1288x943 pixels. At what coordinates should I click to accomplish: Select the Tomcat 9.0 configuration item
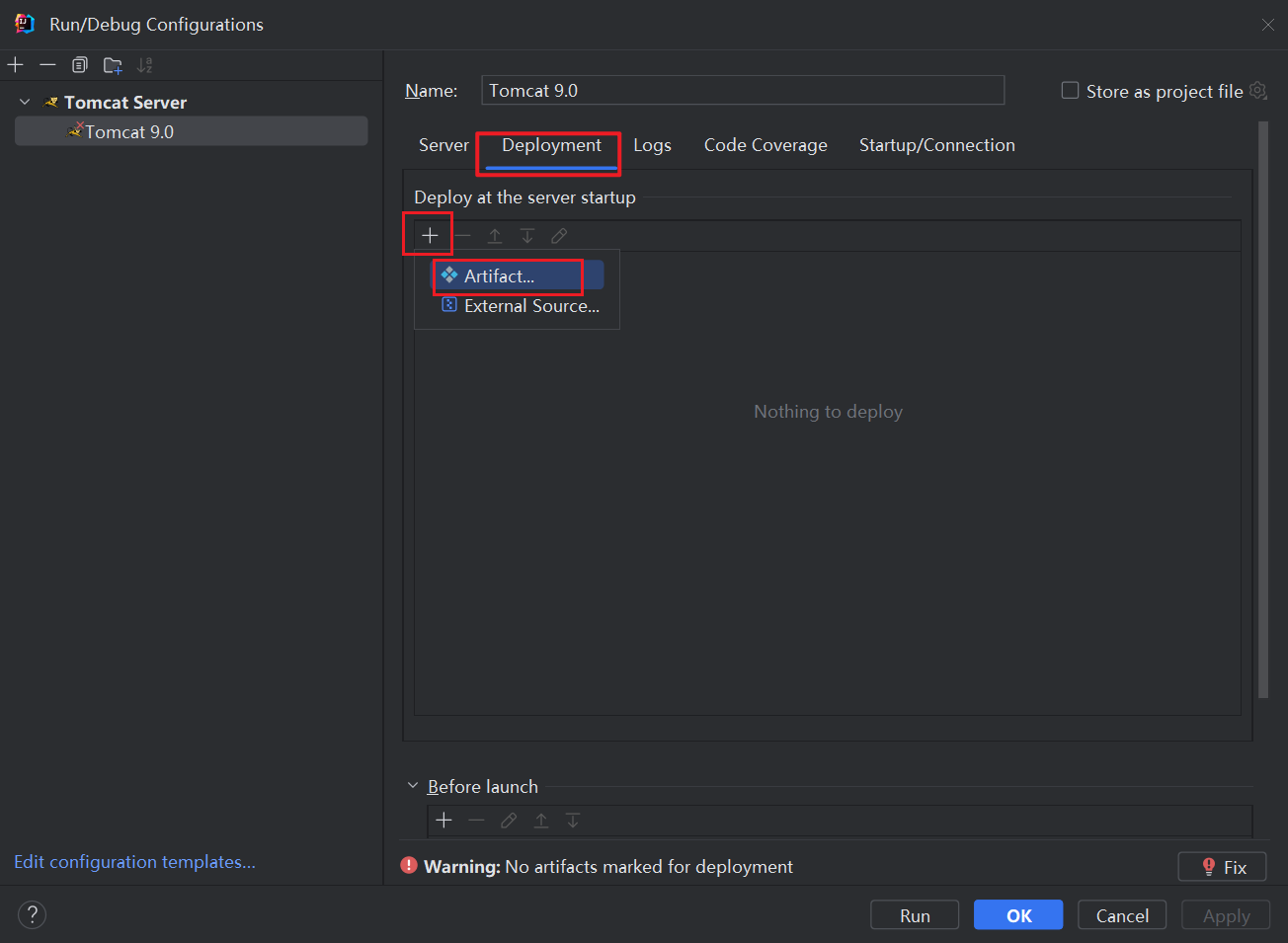(191, 131)
